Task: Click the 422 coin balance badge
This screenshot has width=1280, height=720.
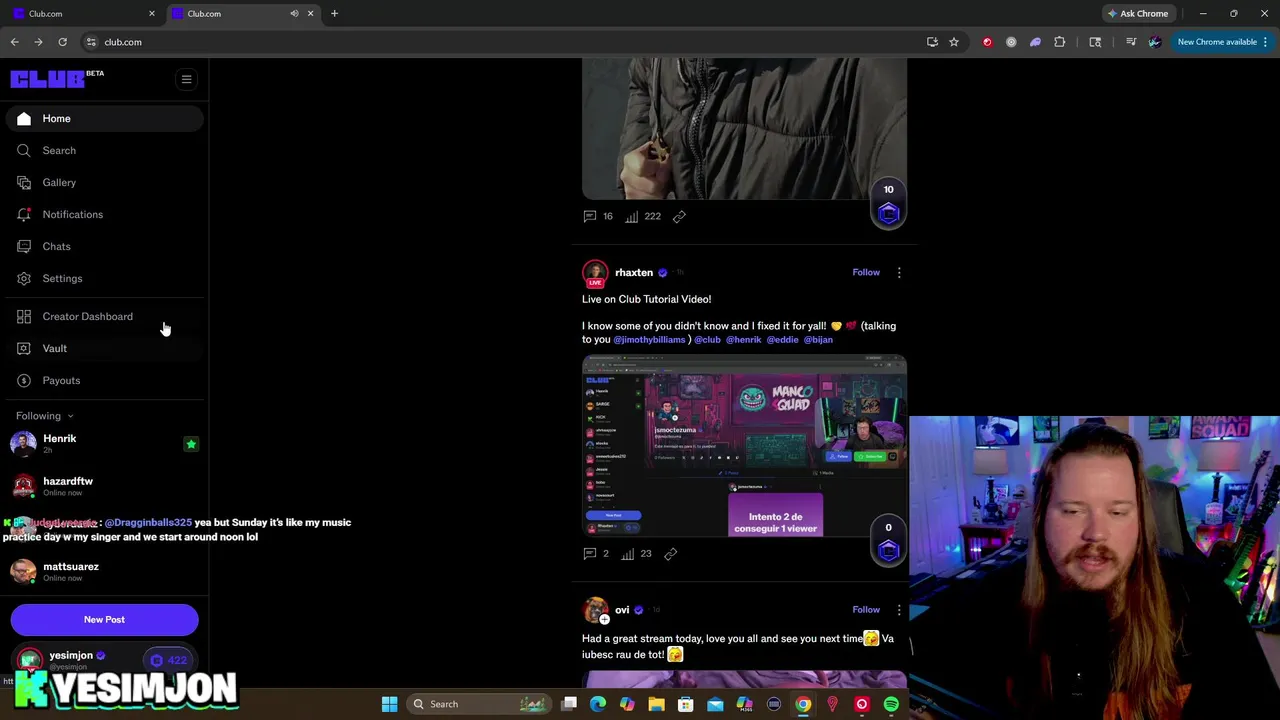Action: [168, 660]
